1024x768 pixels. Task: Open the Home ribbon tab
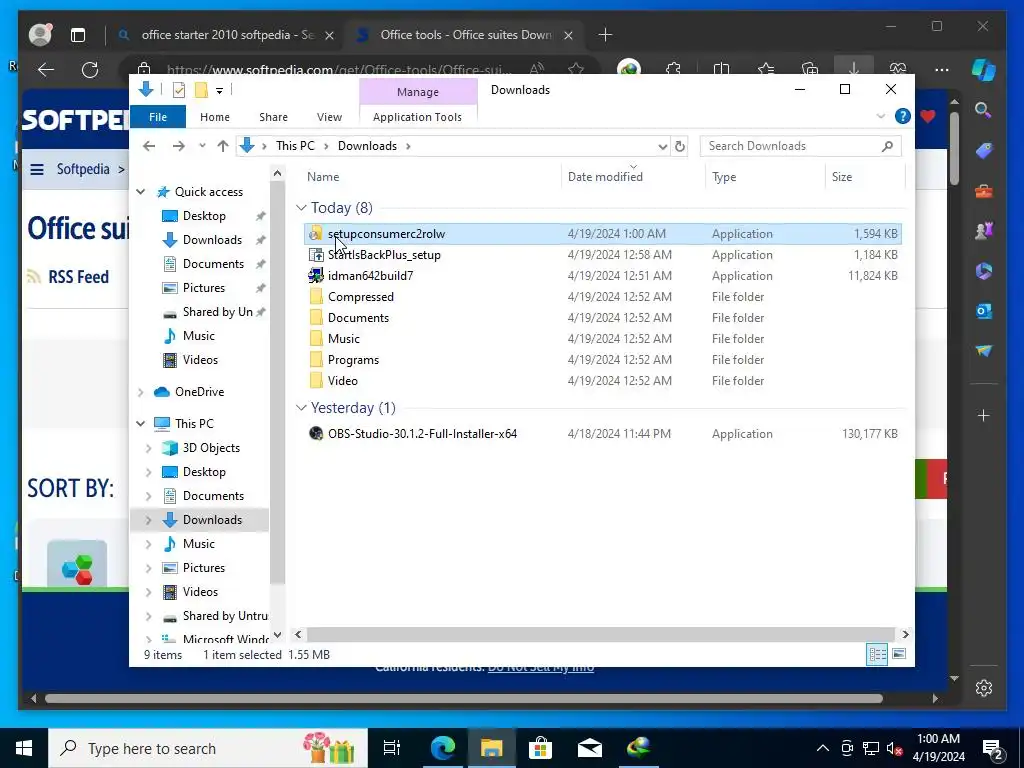tap(215, 117)
